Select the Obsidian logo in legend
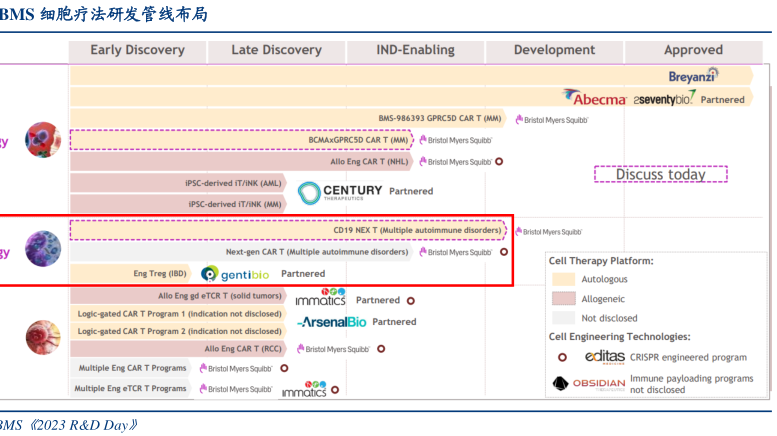This screenshot has width=777, height=436. pos(588,384)
